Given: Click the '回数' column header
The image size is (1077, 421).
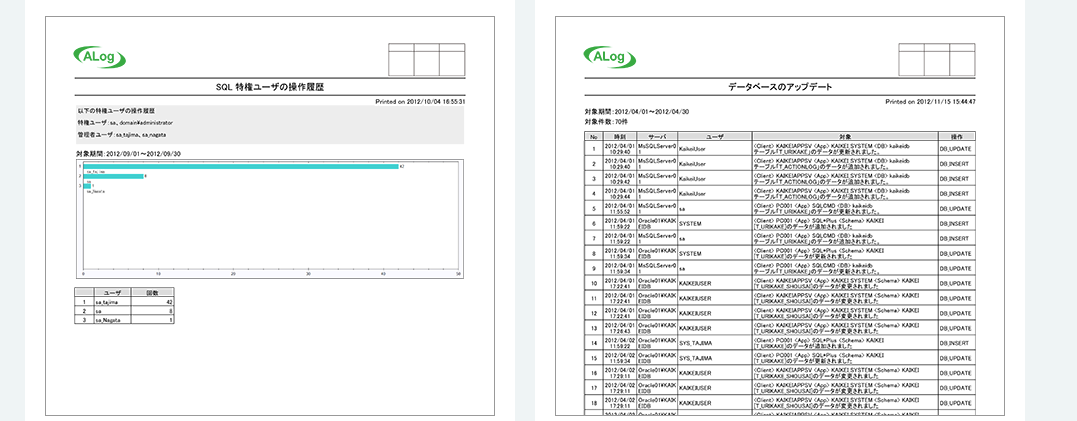Looking at the screenshot, I should pyautogui.click(x=152, y=292).
